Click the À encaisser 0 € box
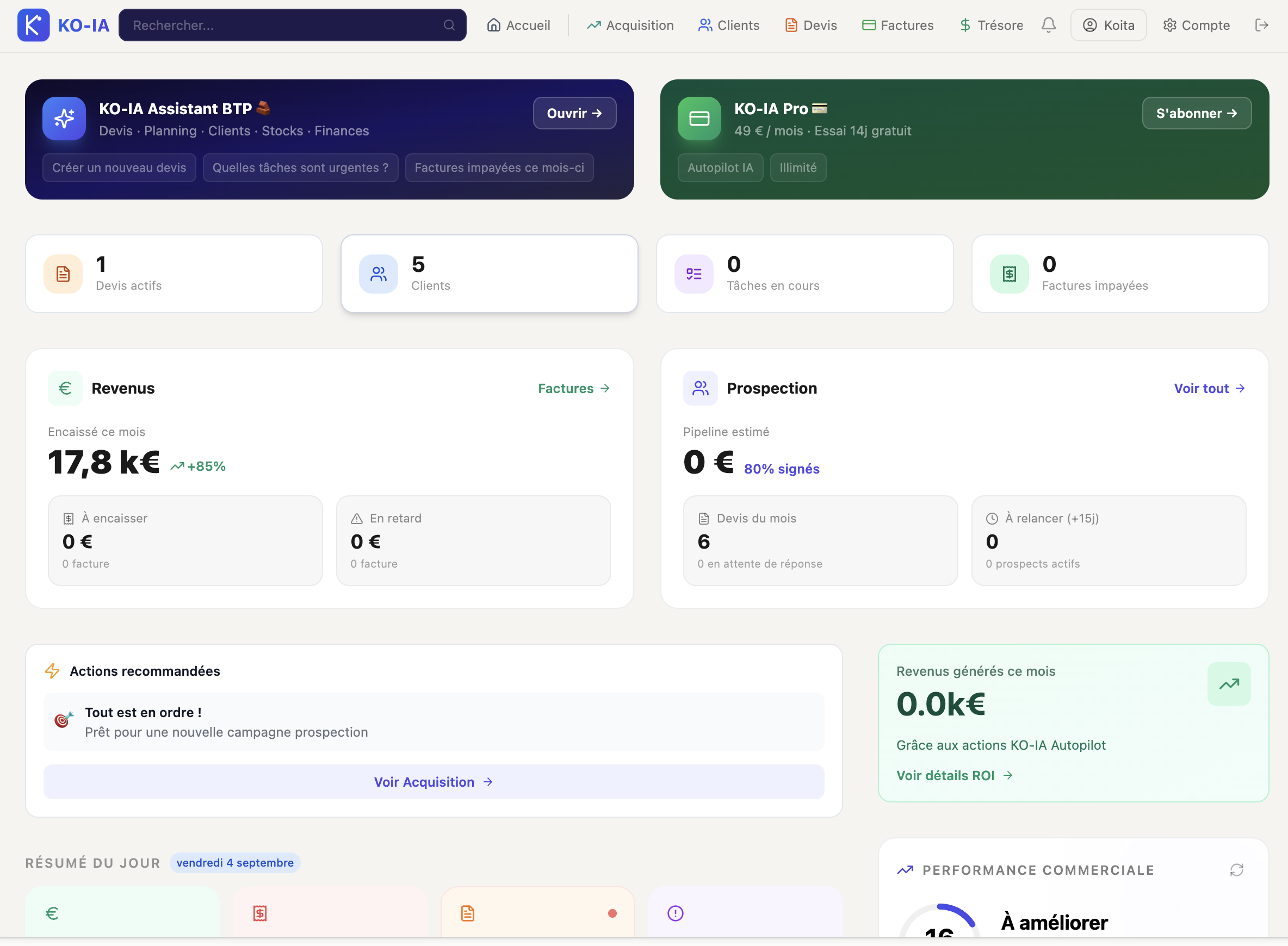The width and height of the screenshot is (1288, 946). click(x=185, y=540)
